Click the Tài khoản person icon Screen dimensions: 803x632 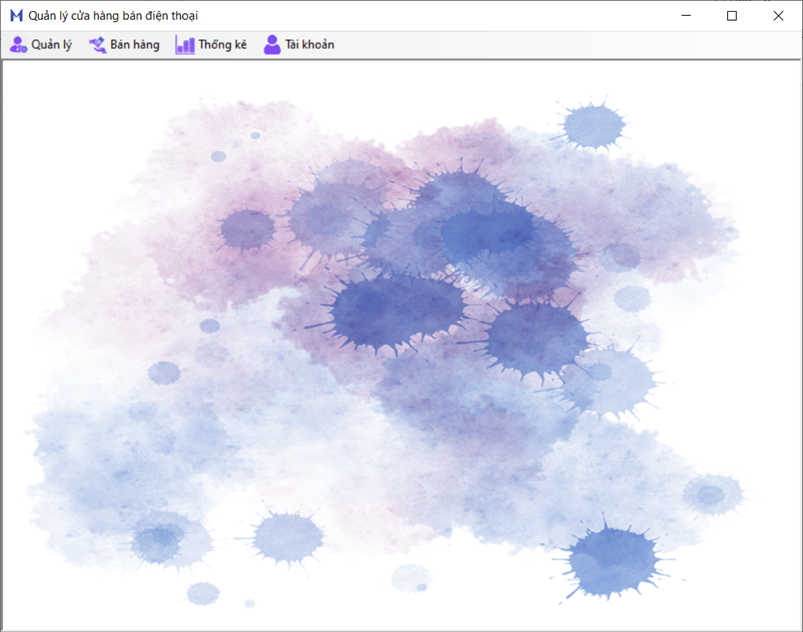point(270,44)
